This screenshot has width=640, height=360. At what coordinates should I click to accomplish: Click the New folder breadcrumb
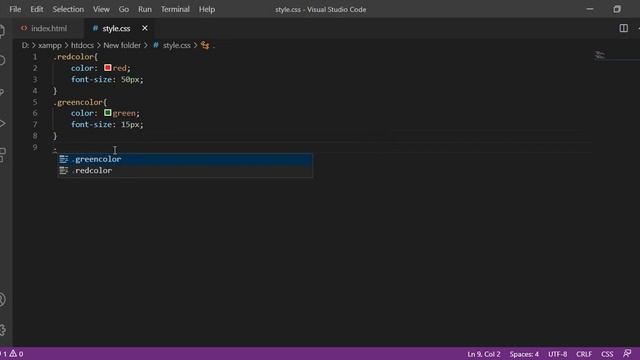coord(122,45)
